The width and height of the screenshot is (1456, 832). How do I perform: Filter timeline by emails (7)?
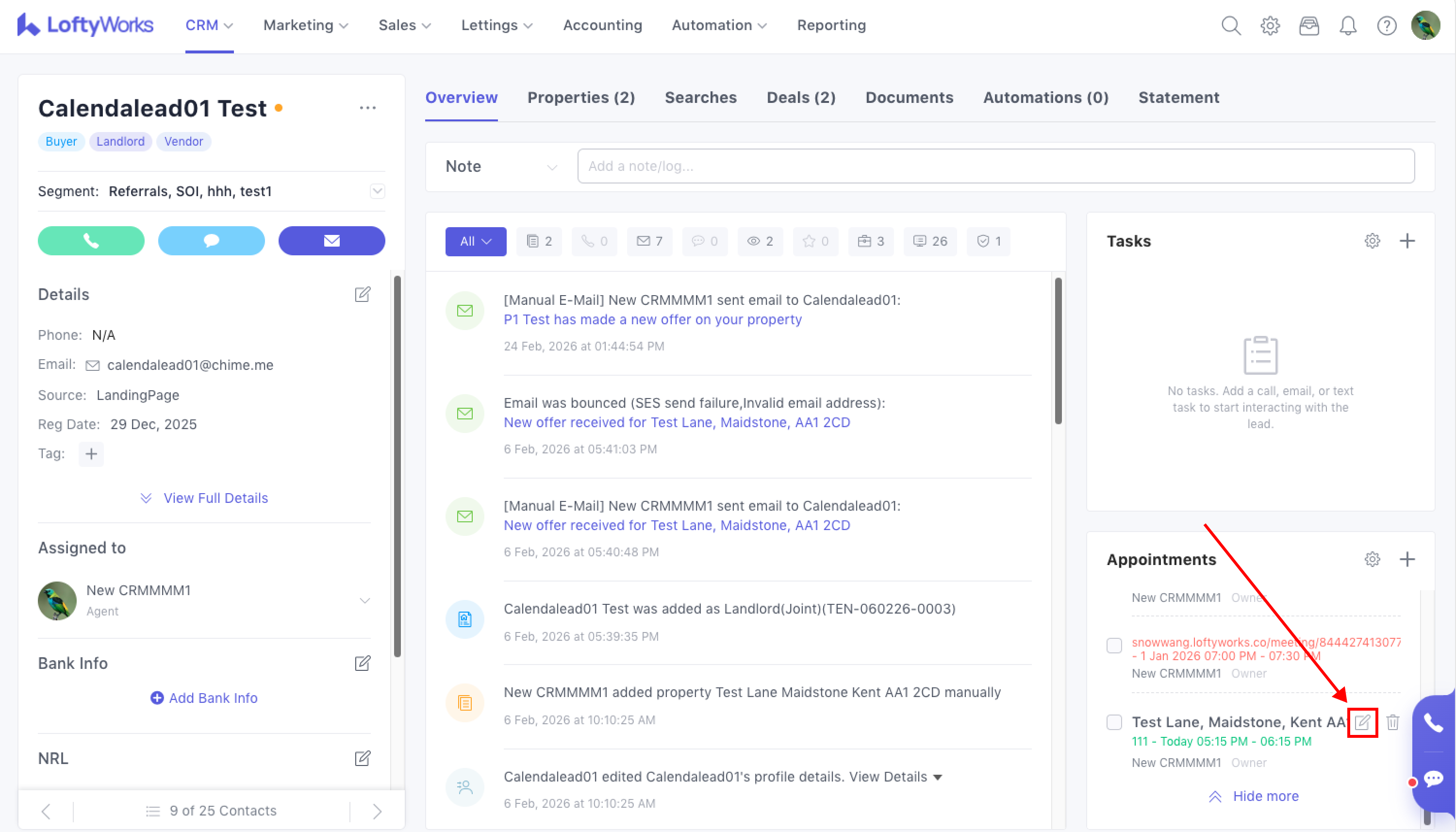(649, 241)
